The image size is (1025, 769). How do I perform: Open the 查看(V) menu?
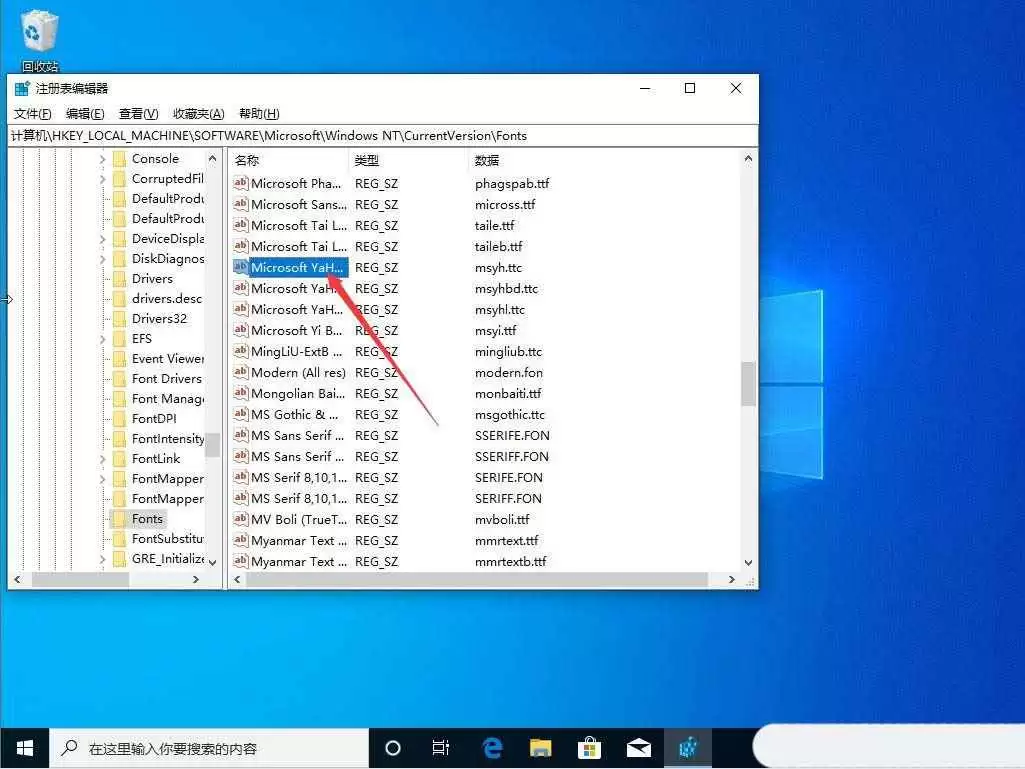tap(137, 113)
